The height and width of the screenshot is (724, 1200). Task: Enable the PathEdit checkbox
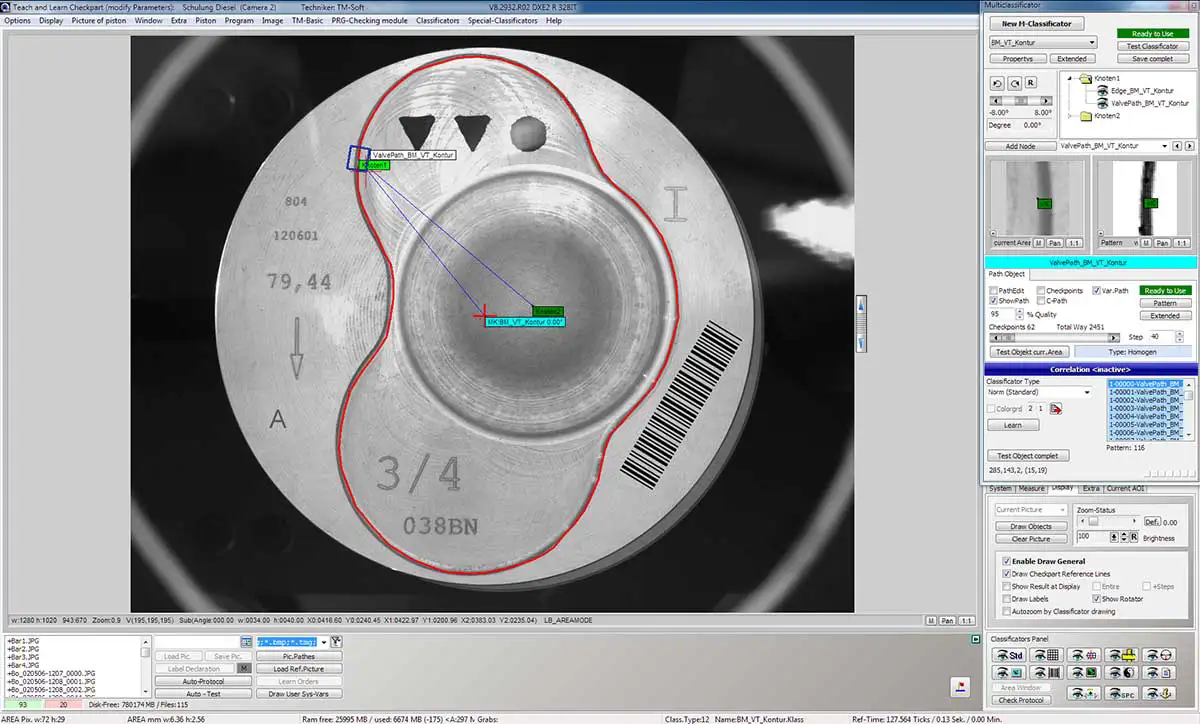(x=994, y=290)
